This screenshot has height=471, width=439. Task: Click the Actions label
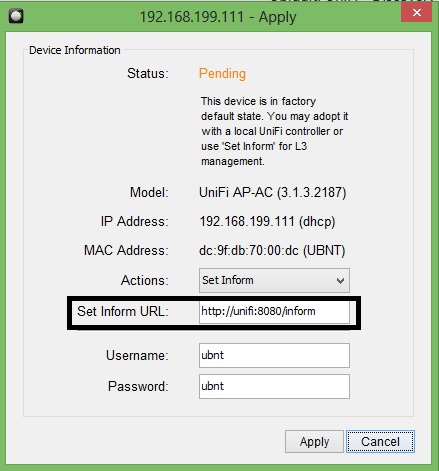145,280
